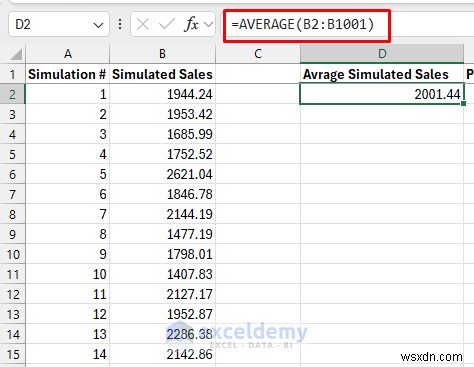
Task: Select column D header
Action: 382,54
